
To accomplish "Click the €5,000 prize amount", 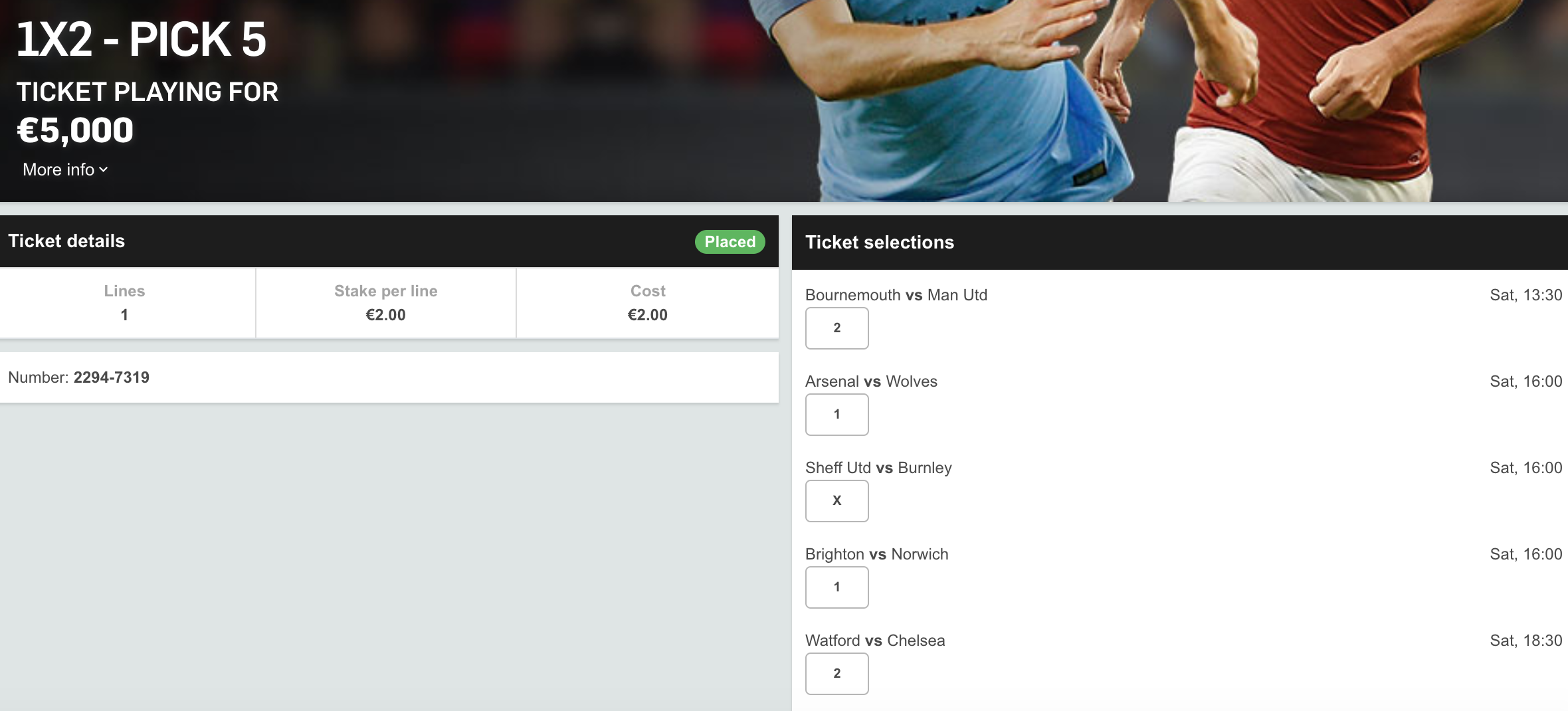I will (75, 130).
